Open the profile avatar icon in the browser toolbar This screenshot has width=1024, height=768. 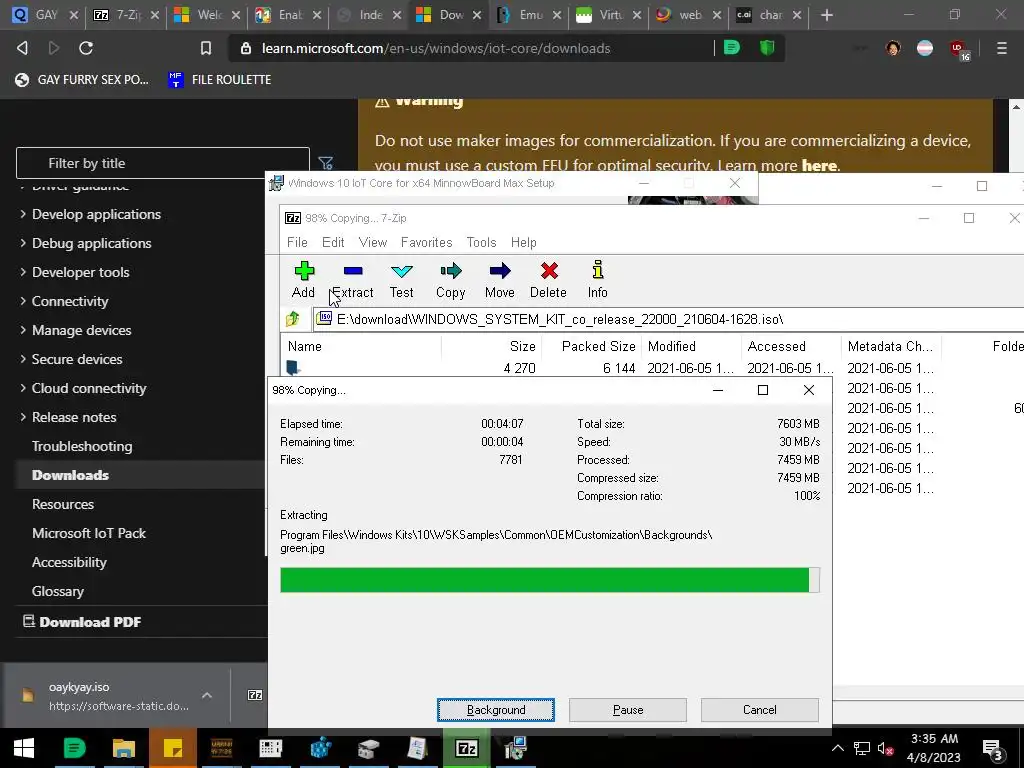click(x=893, y=48)
